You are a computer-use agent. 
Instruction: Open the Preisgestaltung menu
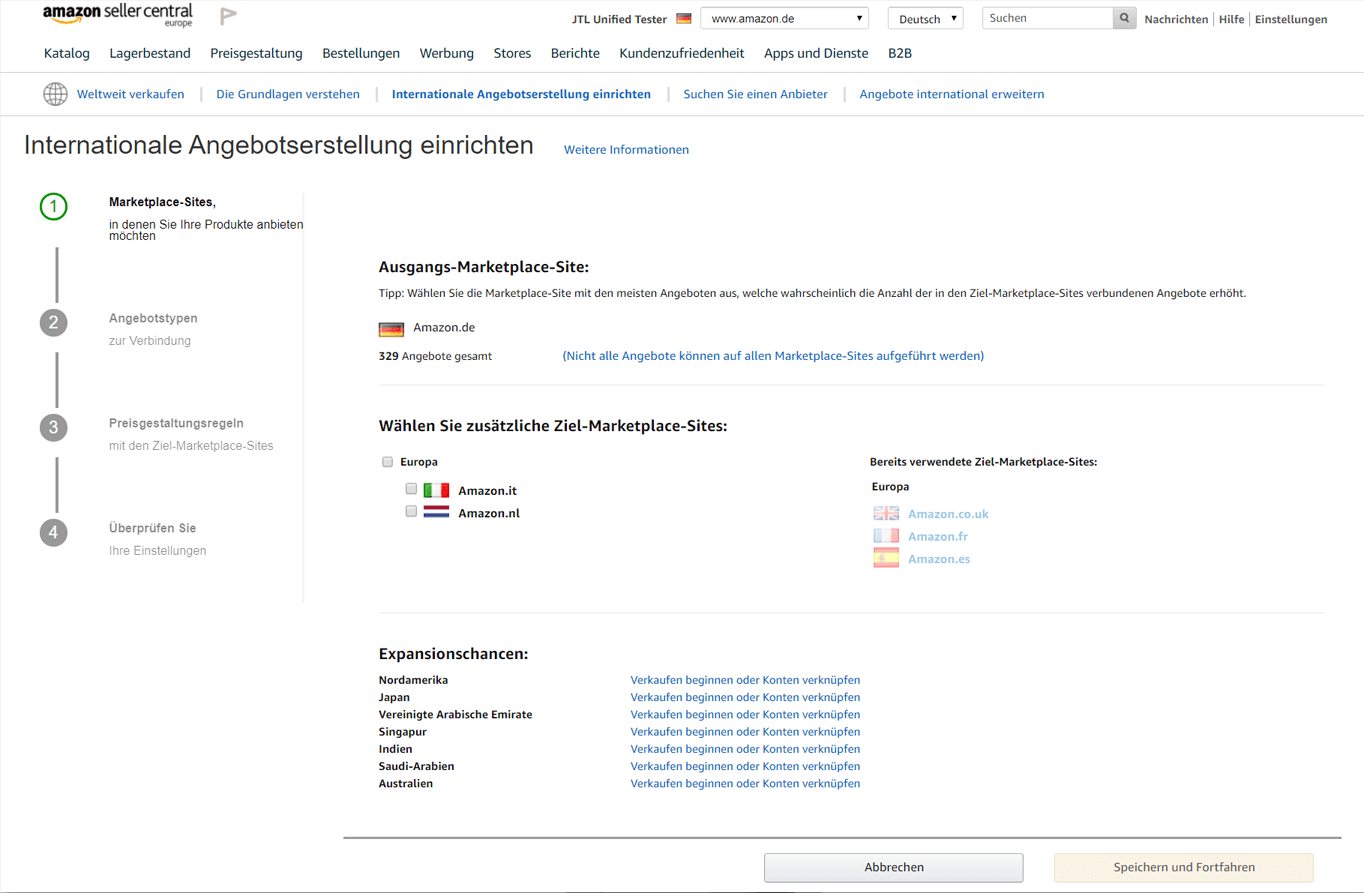click(x=257, y=53)
